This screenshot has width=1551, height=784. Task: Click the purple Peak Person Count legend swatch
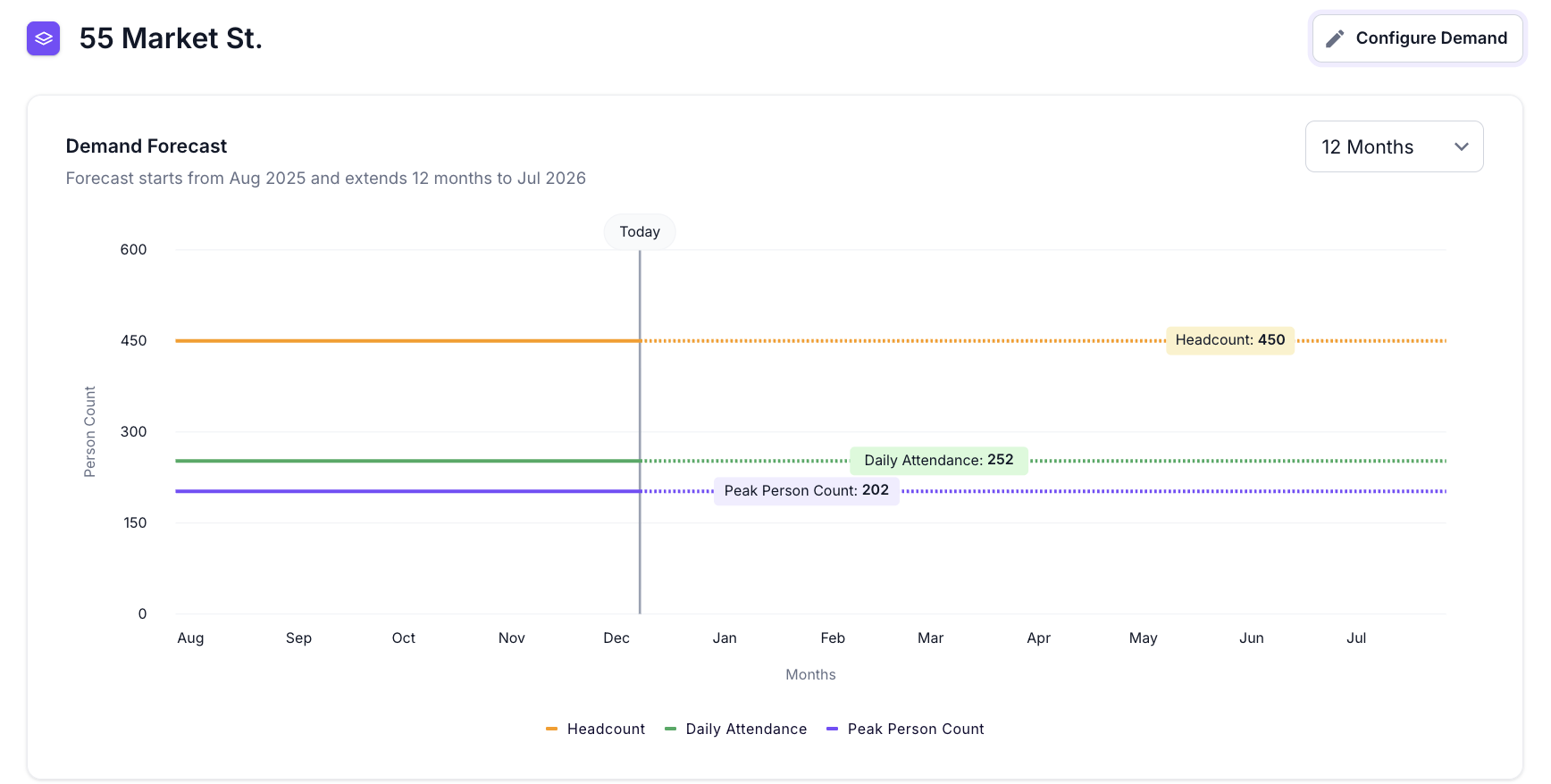[x=833, y=729]
